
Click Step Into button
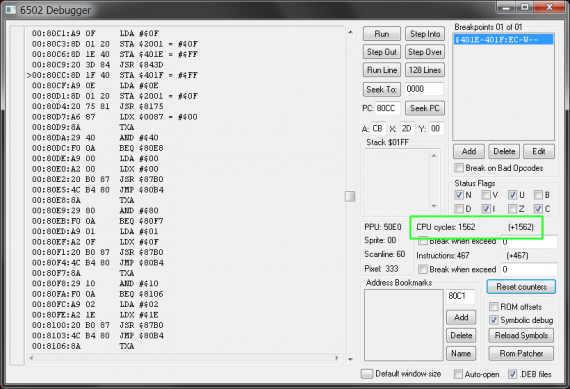pos(425,34)
